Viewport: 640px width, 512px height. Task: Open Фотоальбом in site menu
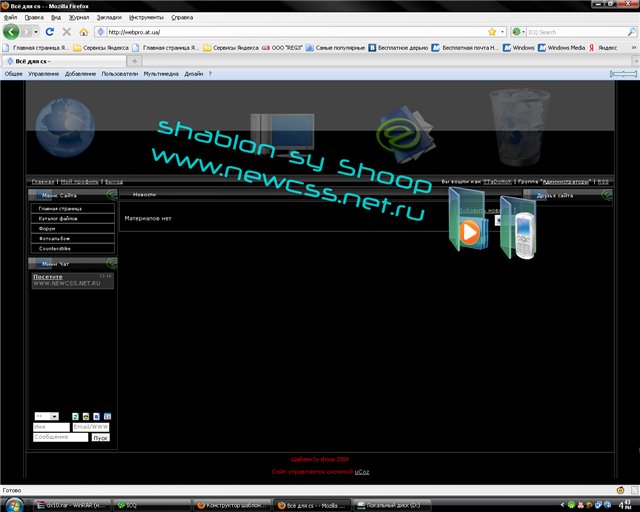click(x=73, y=238)
